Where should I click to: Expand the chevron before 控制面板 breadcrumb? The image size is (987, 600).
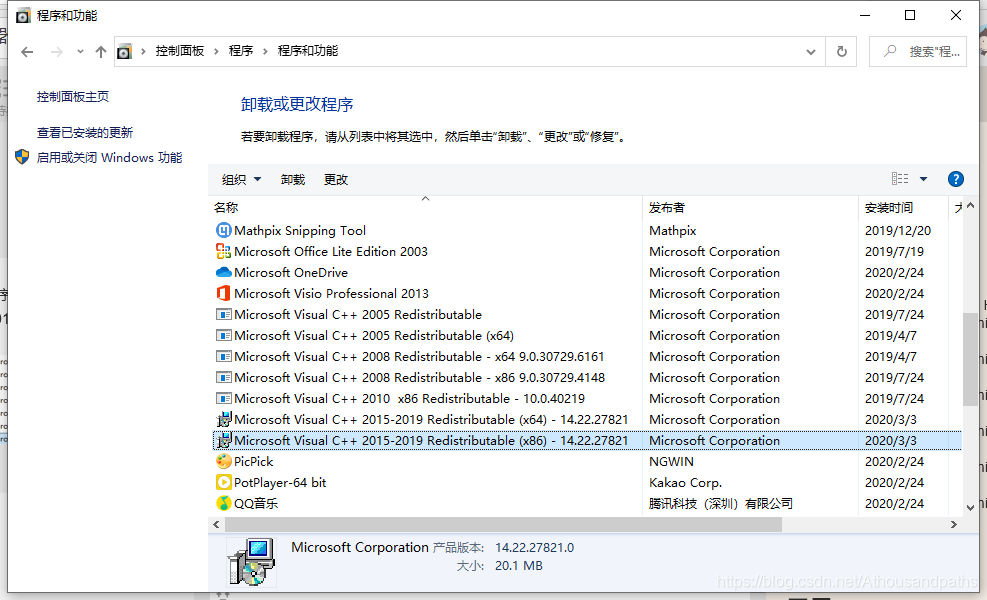[143, 51]
